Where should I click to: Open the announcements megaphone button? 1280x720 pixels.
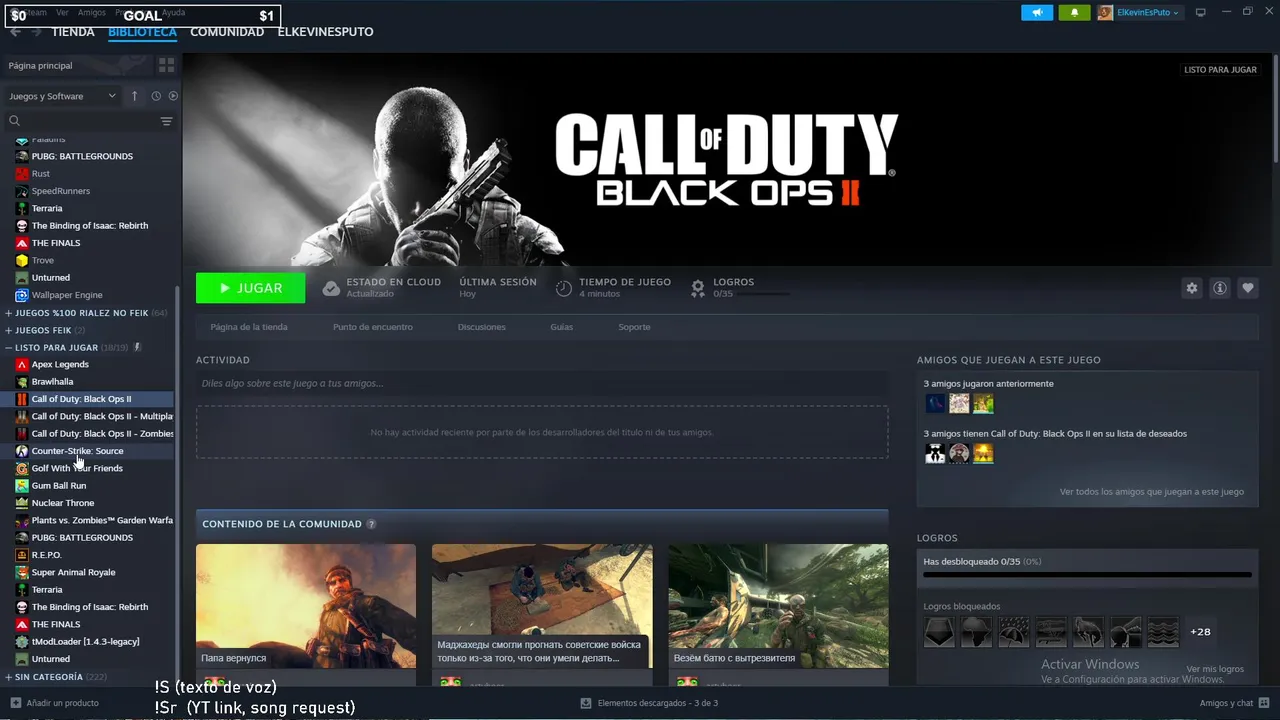click(1037, 13)
